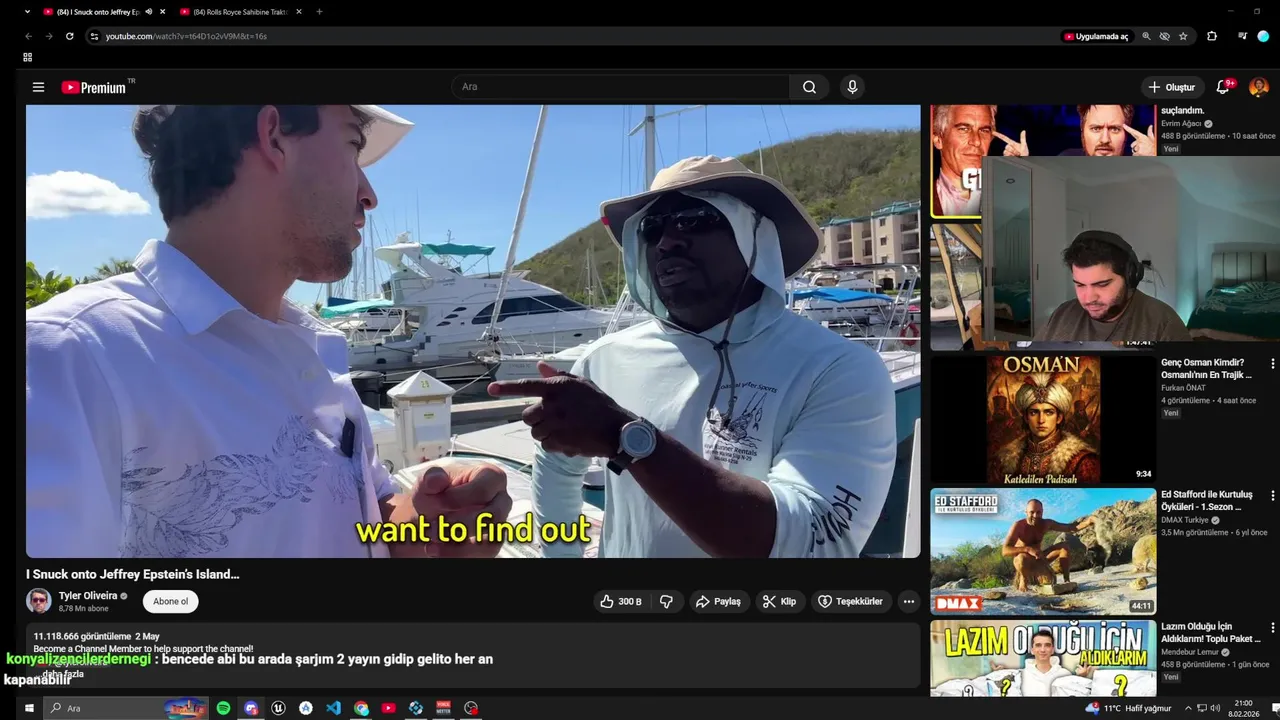Click Uygulamada aç open-in-app button
Screen dimensions: 1280x720
click(1096, 36)
